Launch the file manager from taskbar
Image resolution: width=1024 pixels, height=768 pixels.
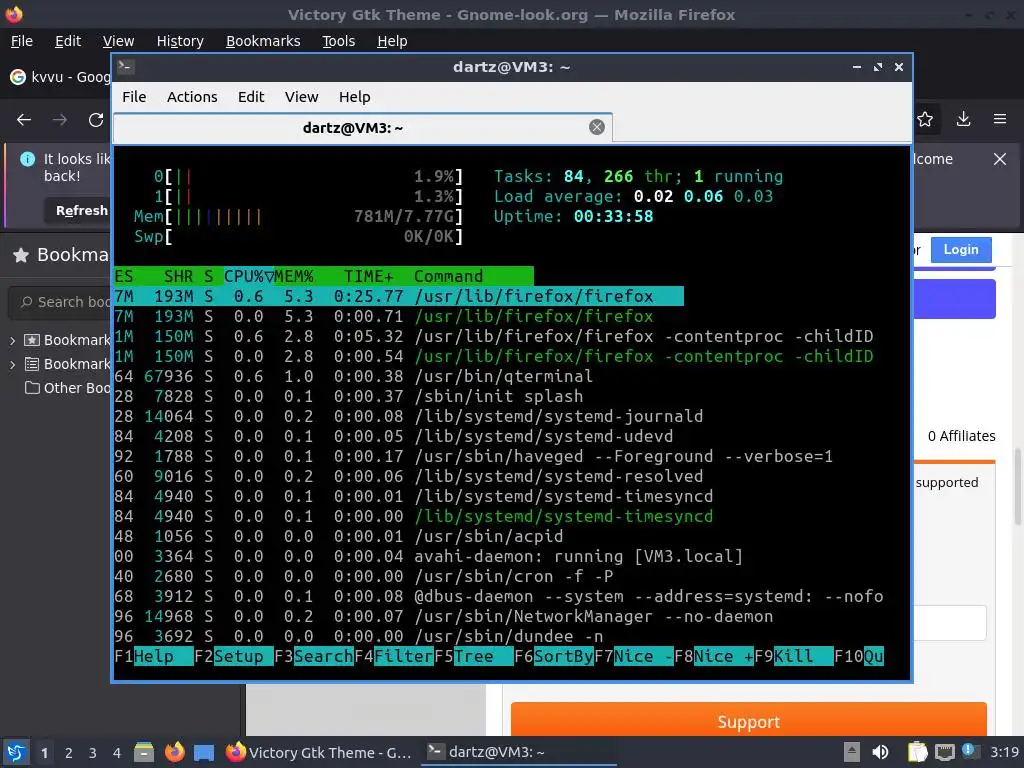point(144,752)
